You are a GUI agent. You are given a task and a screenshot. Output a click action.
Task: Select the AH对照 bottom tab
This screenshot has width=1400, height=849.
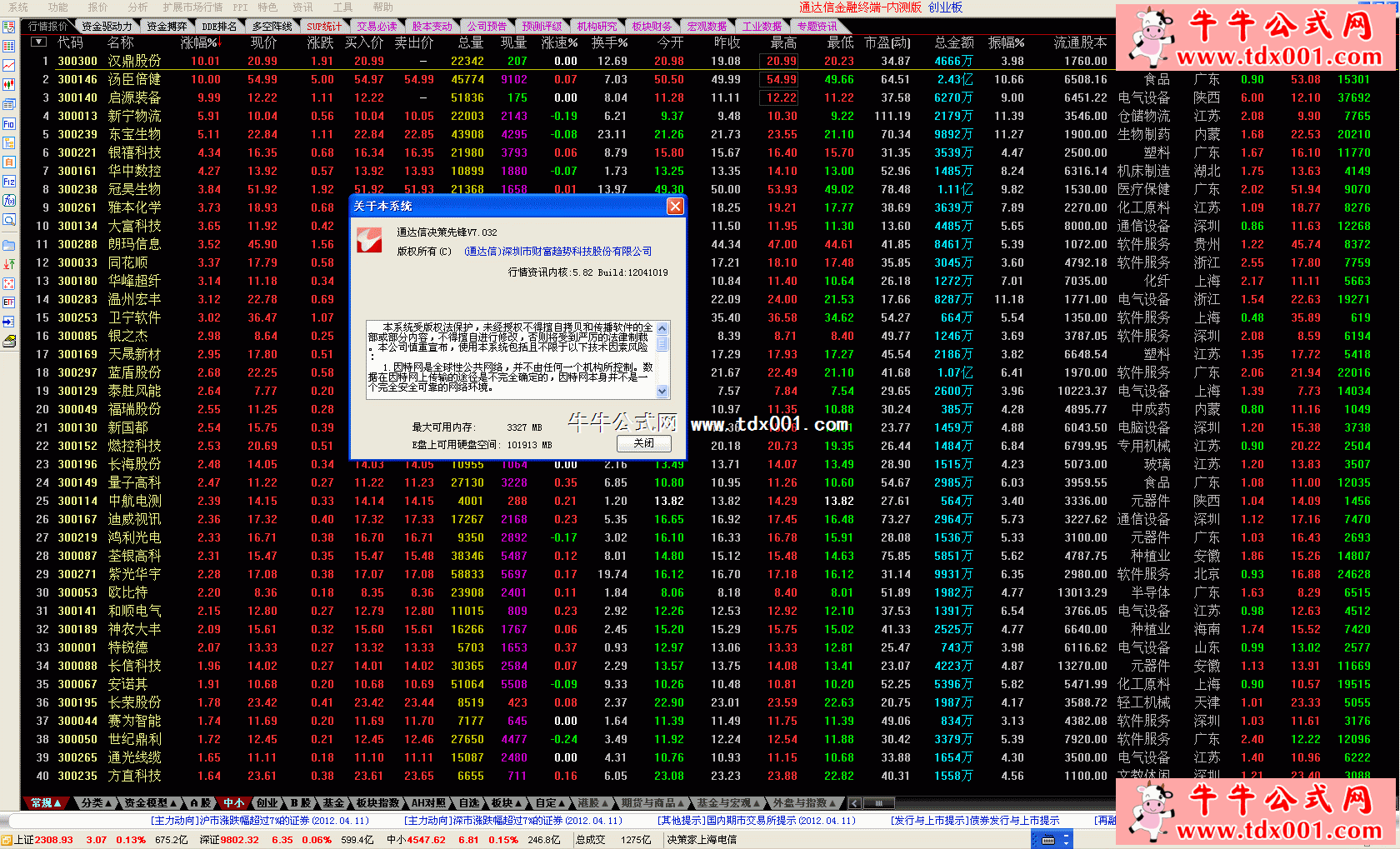point(428,803)
